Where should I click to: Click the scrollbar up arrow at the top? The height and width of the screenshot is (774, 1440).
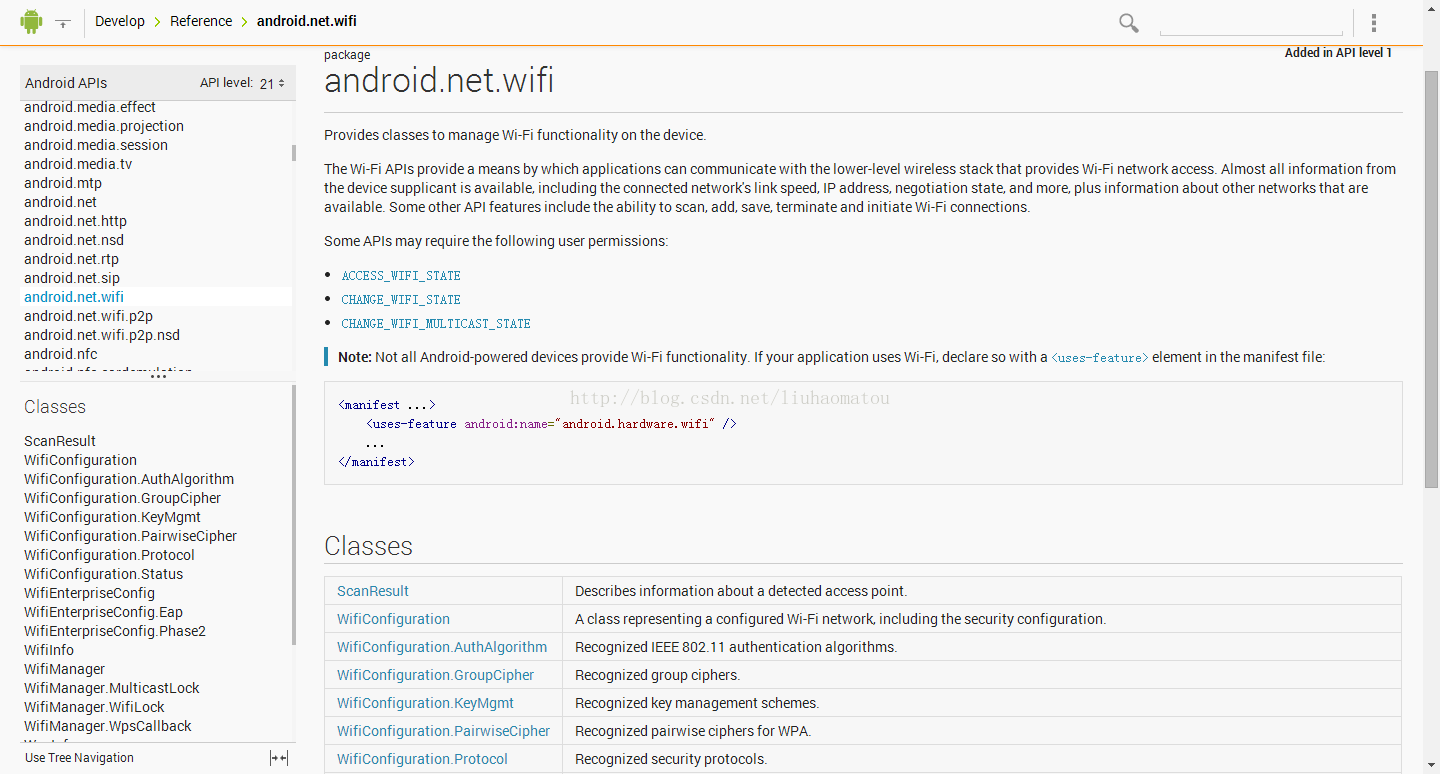point(1431,54)
